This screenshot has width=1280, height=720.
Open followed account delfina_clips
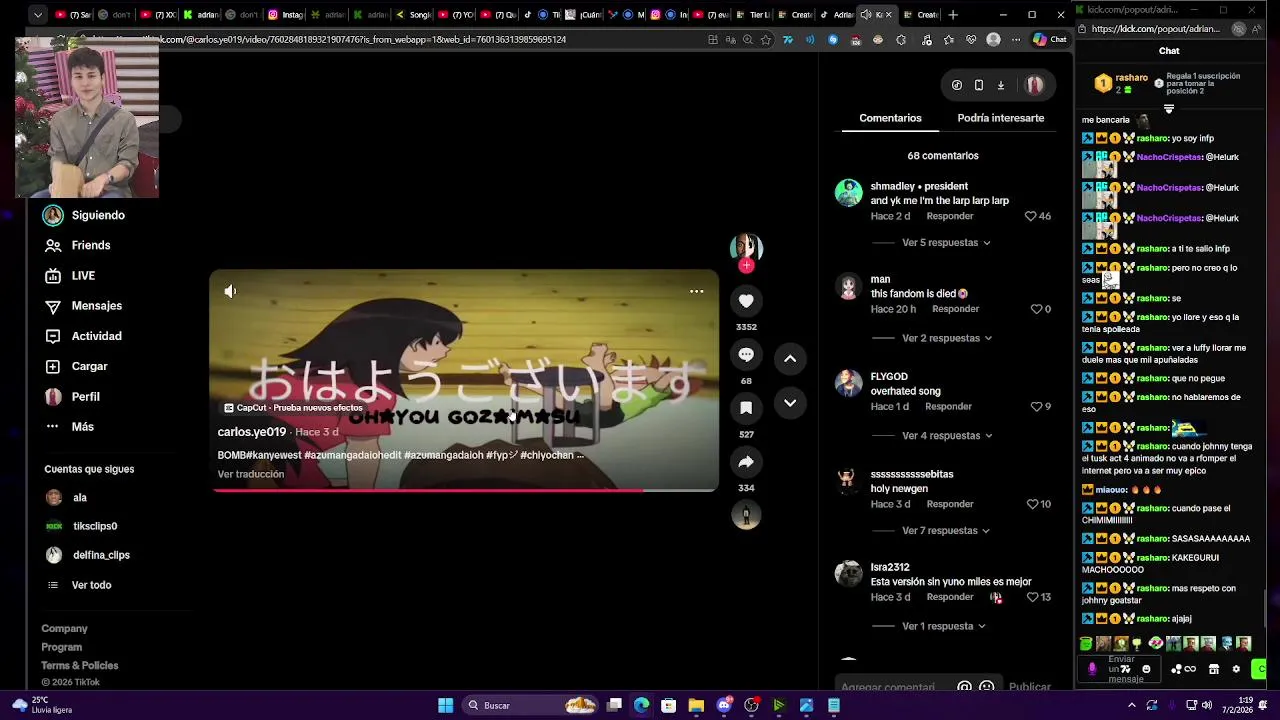click(88, 555)
